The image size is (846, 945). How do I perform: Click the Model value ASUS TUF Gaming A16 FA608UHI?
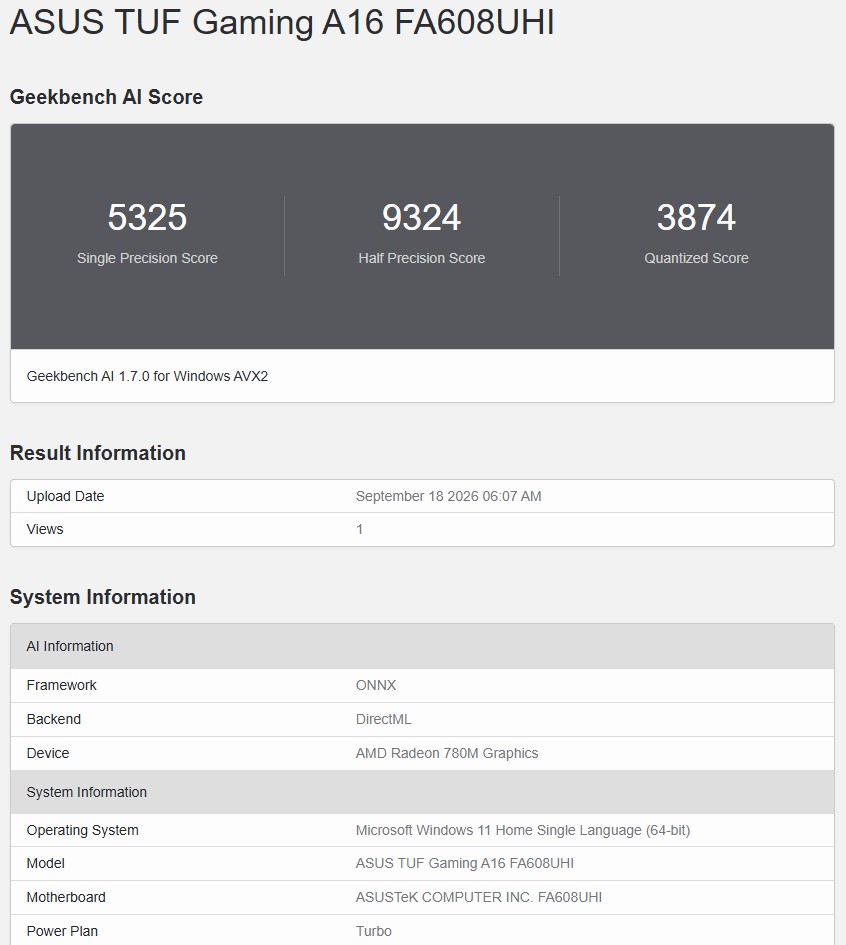pos(465,863)
